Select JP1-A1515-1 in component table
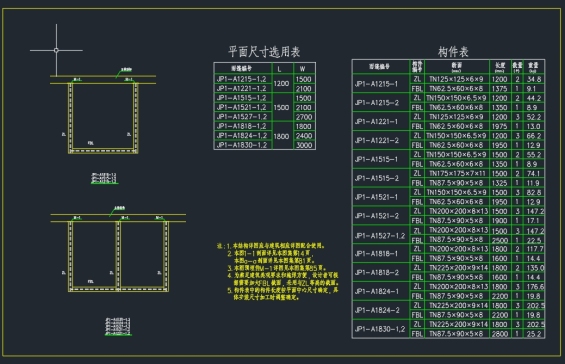 click(x=376, y=159)
